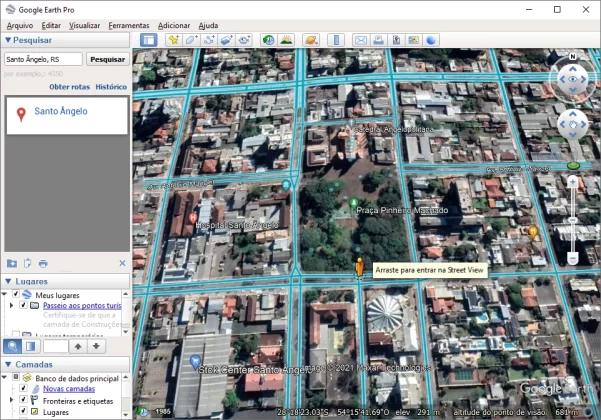Click the hand move joystick control
This screenshot has height=420, width=601.
pyautogui.click(x=573, y=125)
